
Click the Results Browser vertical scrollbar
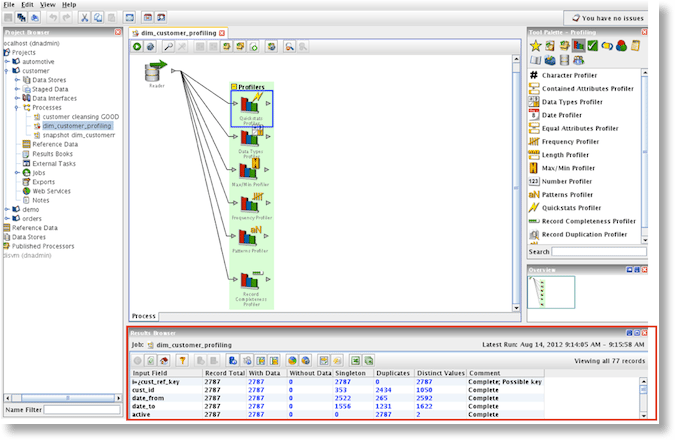(643, 398)
